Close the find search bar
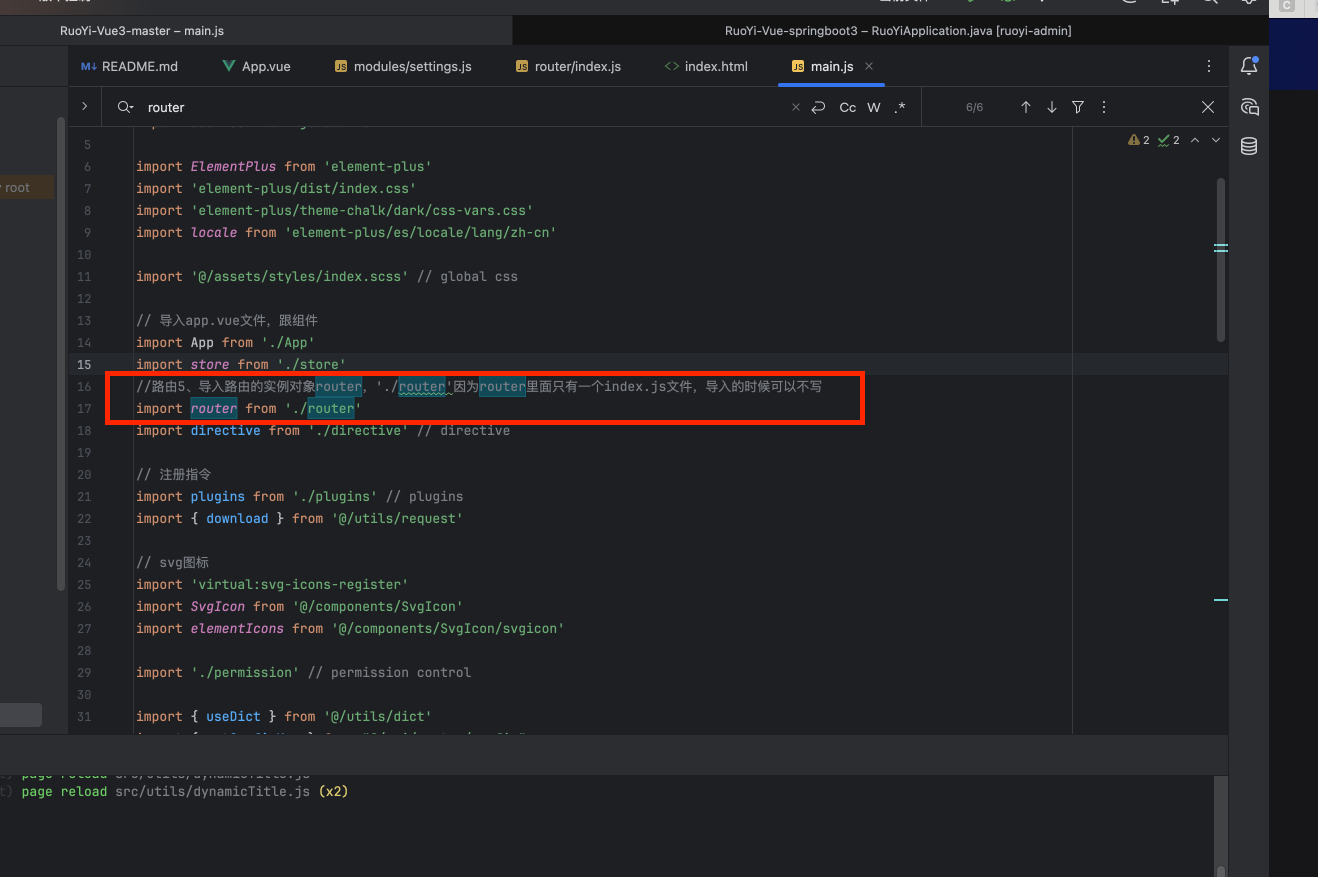The height and width of the screenshot is (877, 1318). (1207, 107)
